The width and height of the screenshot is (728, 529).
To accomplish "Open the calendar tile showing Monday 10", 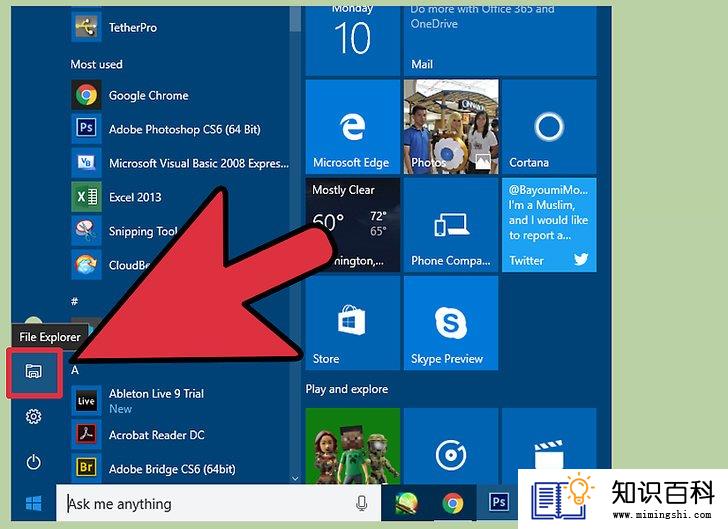I will pos(352,41).
